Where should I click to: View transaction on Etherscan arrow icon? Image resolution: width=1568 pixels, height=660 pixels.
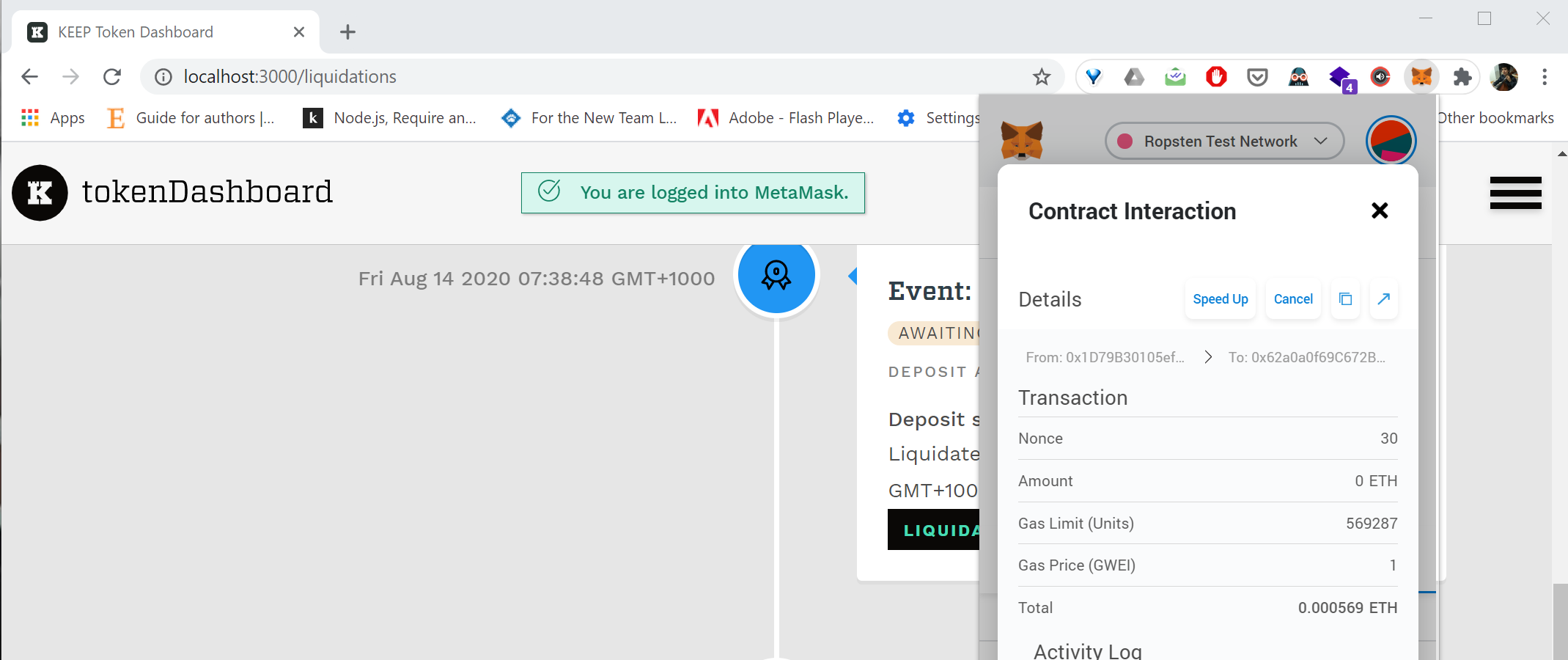[x=1383, y=298]
